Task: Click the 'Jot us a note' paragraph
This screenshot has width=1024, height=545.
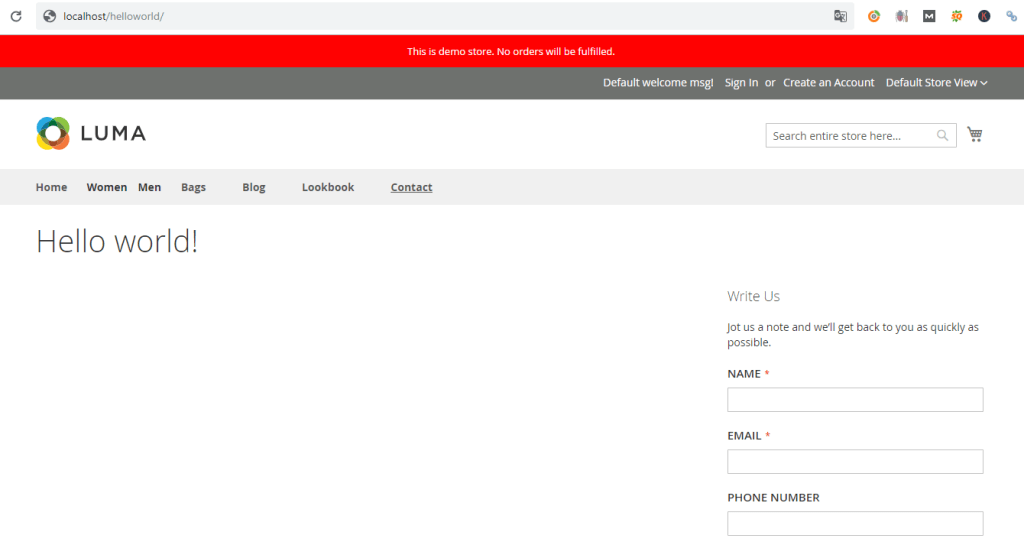Action: pyautogui.click(x=853, y=334)
